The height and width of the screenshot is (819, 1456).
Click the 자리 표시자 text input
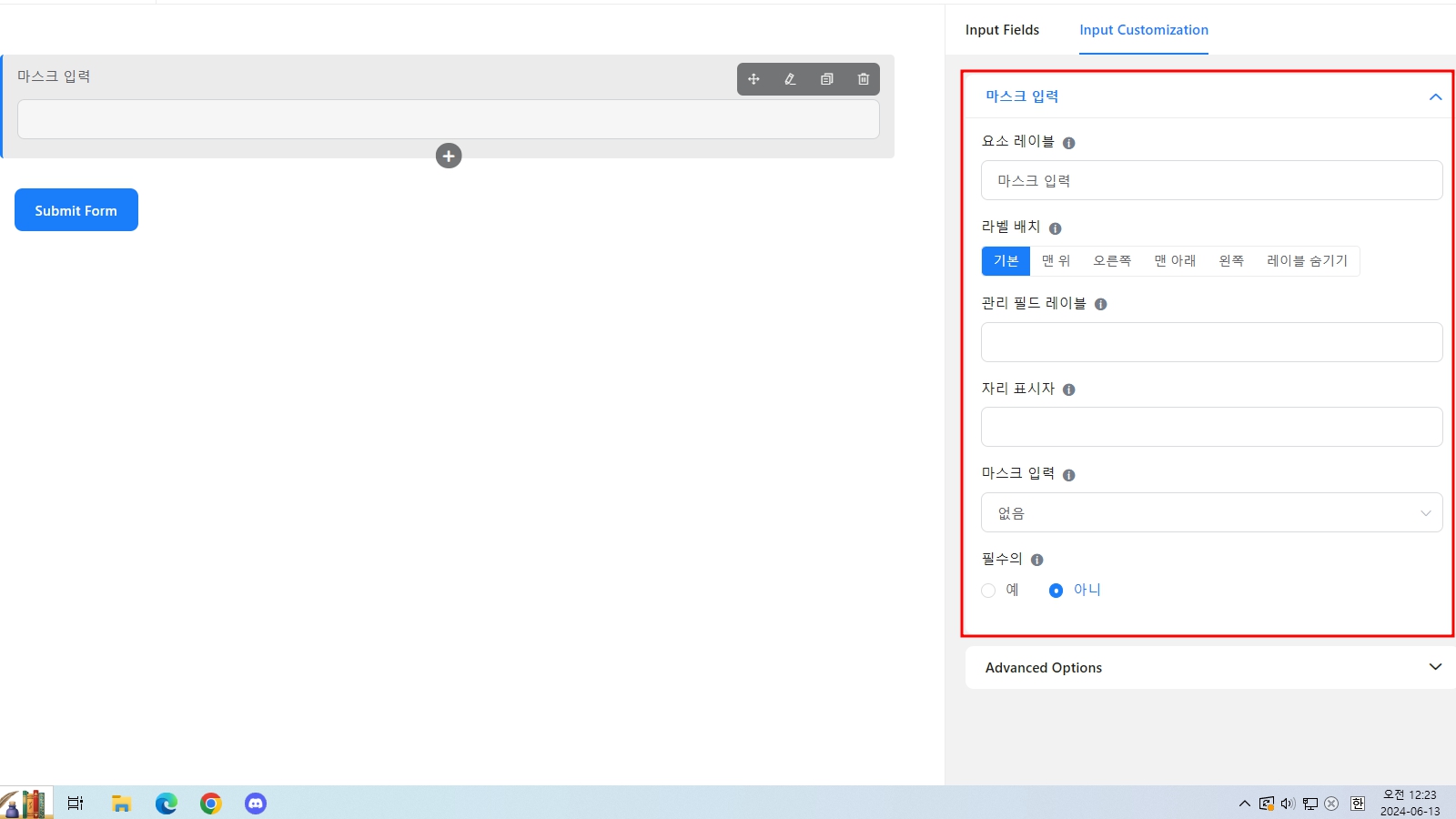point(1212,427)
